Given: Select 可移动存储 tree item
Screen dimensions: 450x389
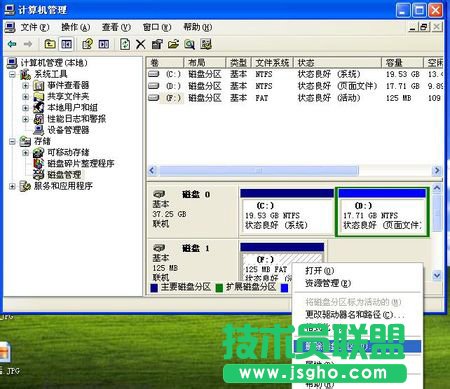Looking at the screenshot, I should click(68, 152).
